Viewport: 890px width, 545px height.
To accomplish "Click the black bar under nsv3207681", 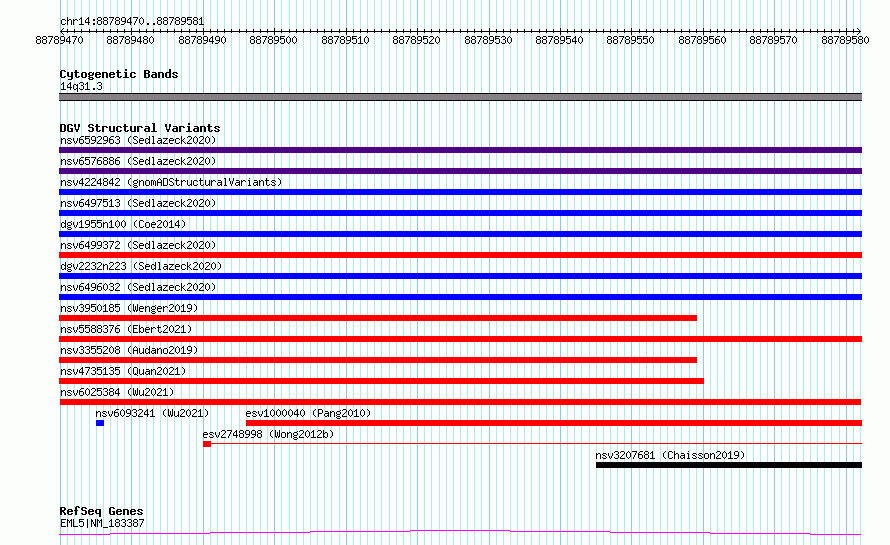I will (x=729, y=465).
